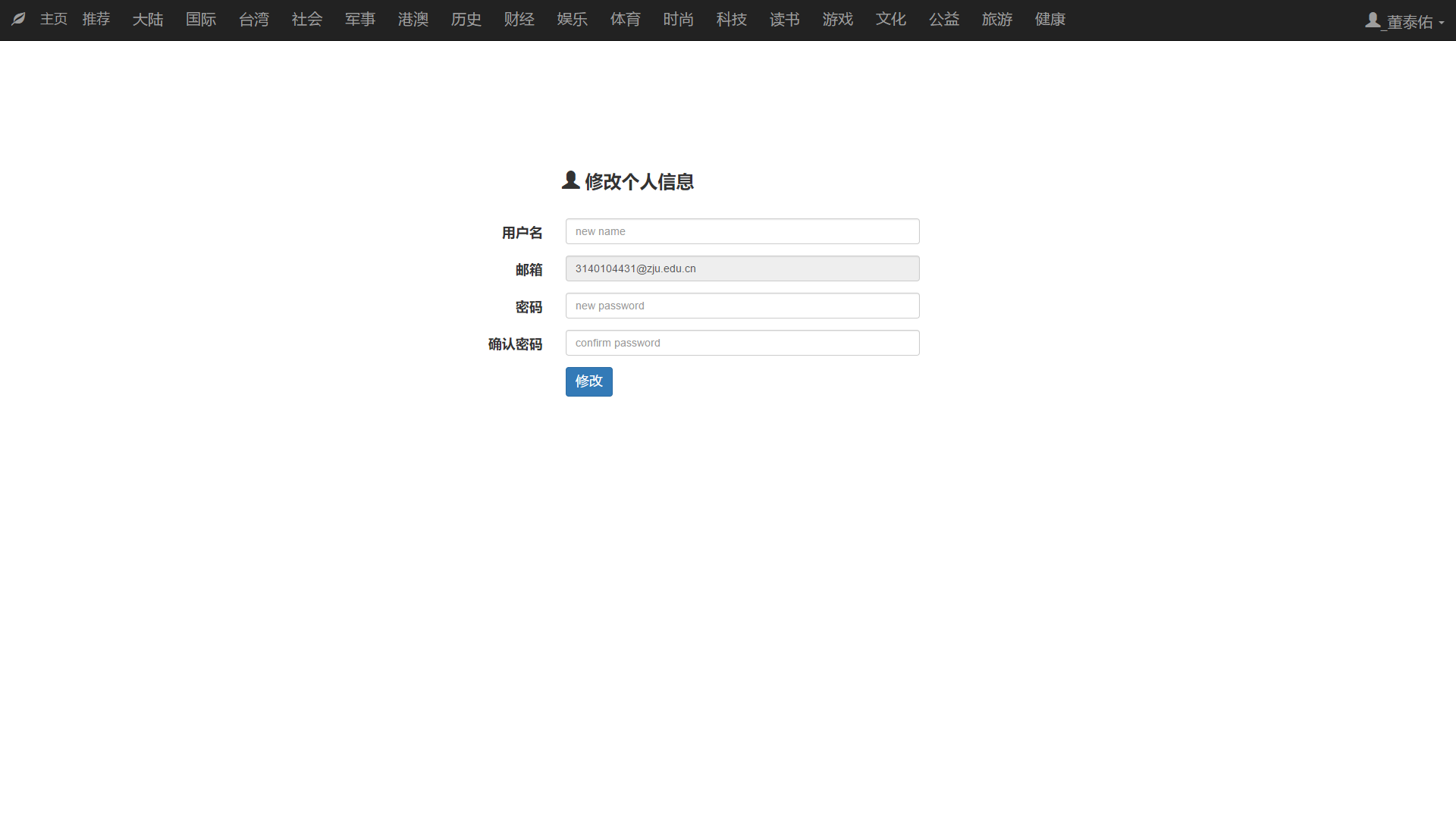This screenshot has height=819, width=1456.
Task: Open the 主页 home menu item
Action: [x=54, y=19]
